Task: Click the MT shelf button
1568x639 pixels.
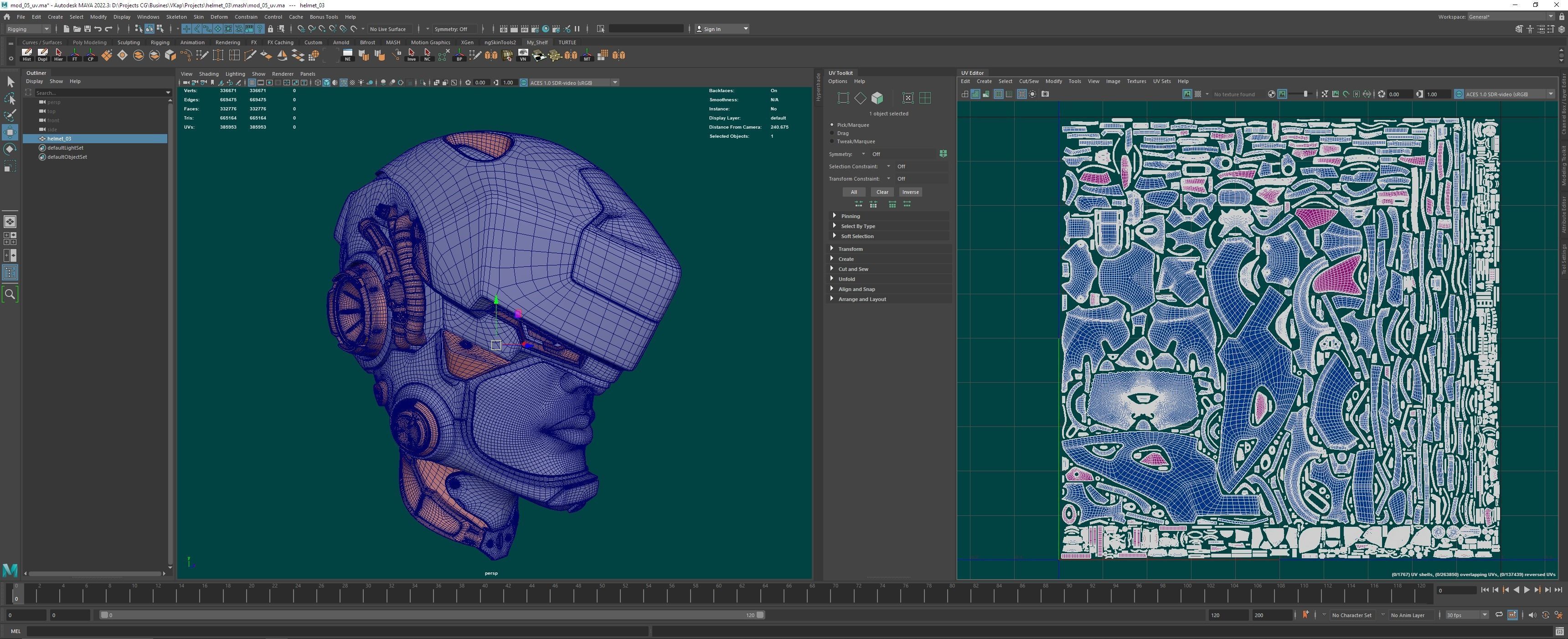Action: pyautogui.click(x=587, y=56)
